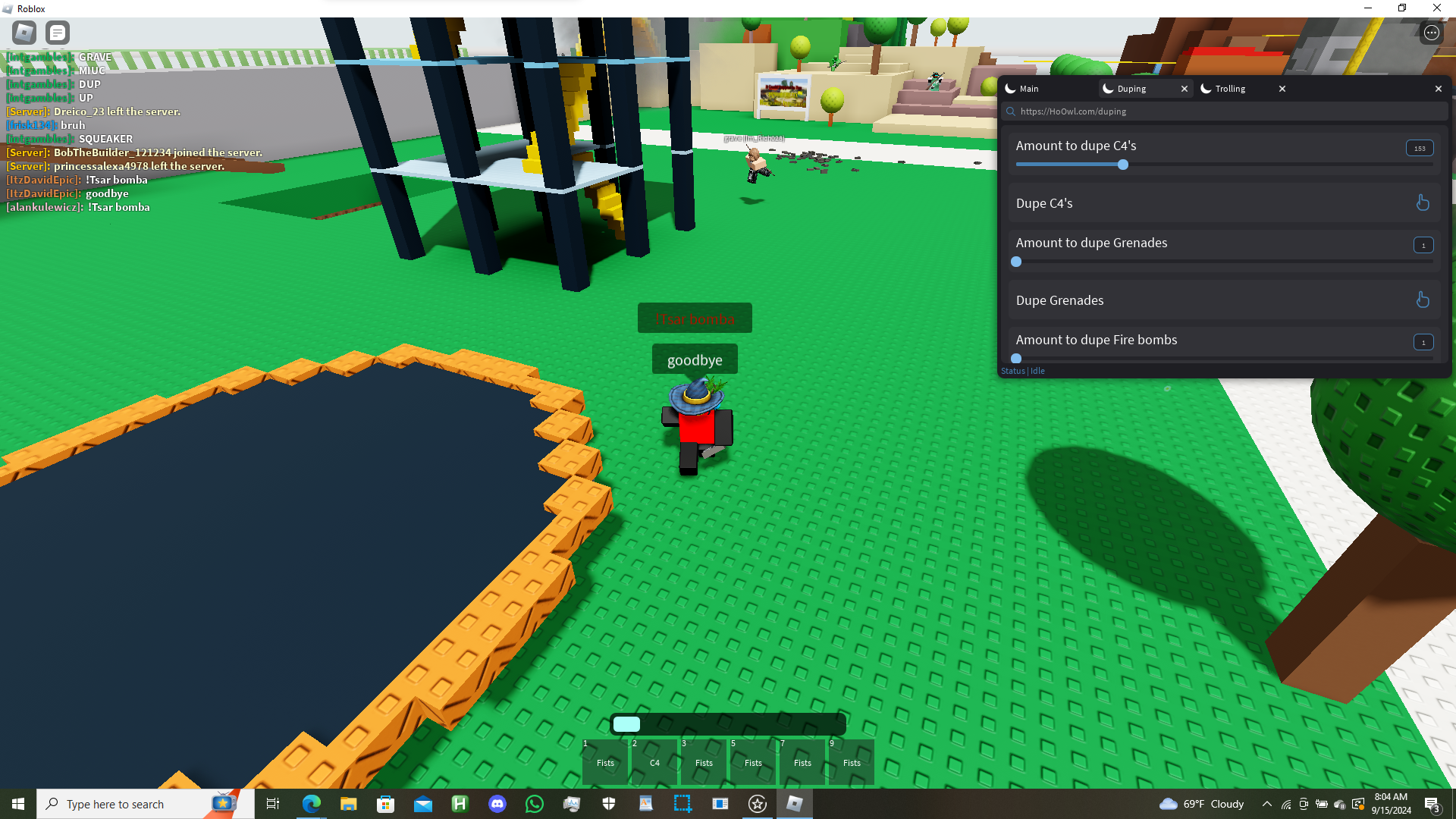
Task: Open Task View from the taskbar
Action: click(x=273, y=804)
